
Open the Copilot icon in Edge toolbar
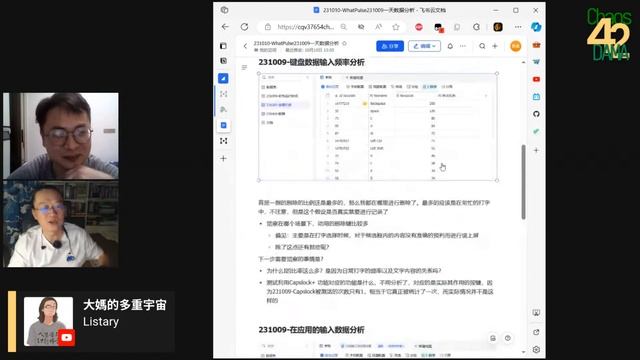pos(536,27)
